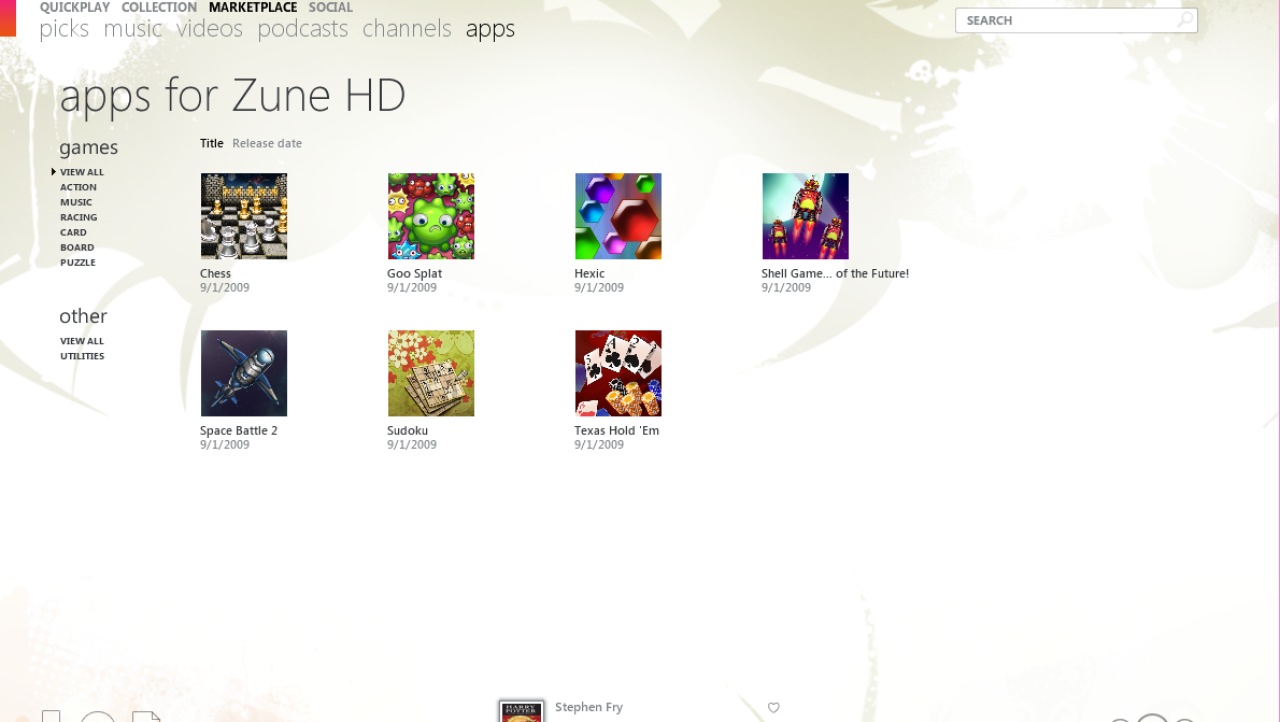Click the Chess title text
This screenshot has width=1280, height=722.
pyautogui.click(x=215, y=273)
